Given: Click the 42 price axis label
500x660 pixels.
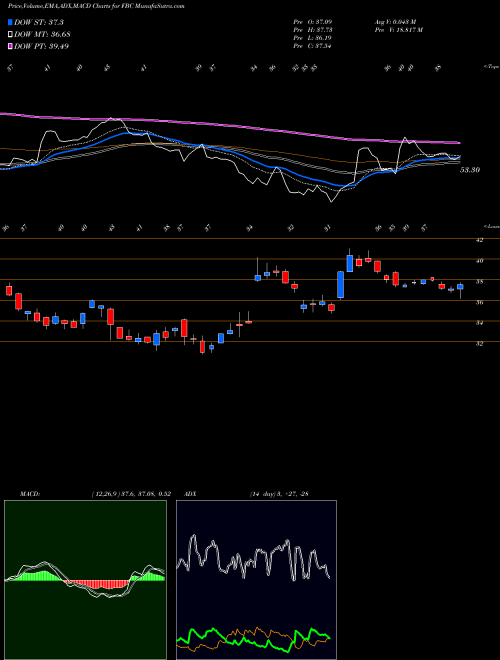Looking at the screenshot, I should [x=479, y=240].
